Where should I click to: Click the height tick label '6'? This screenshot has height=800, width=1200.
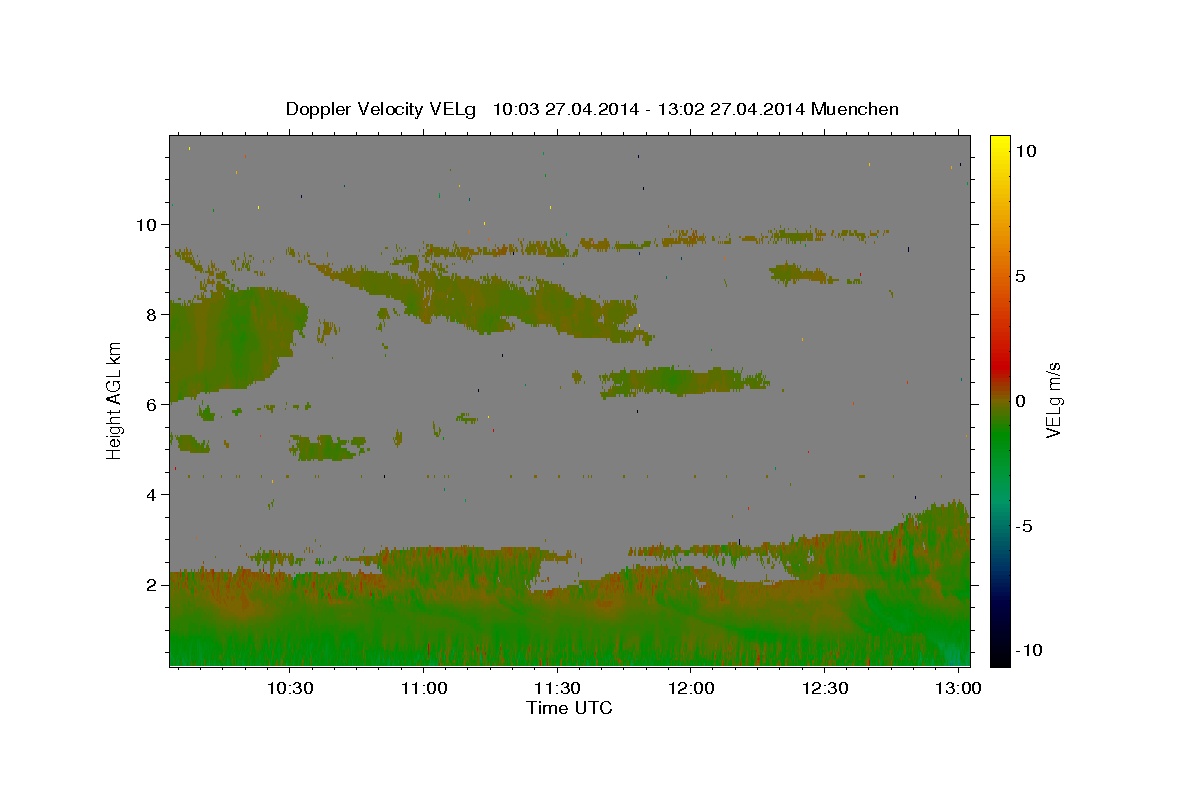click(153, 404)
